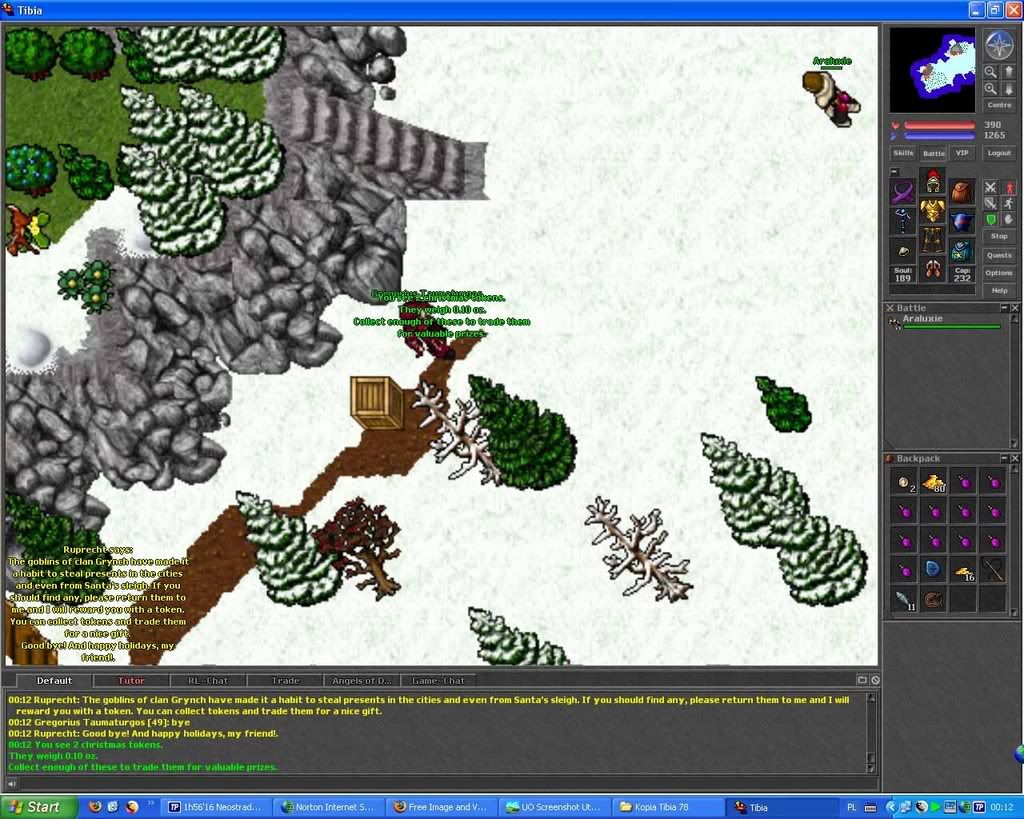This screenshot has height=819, width=1024.
Task: Switch to the Default chat tab
Action: (54, 681)
